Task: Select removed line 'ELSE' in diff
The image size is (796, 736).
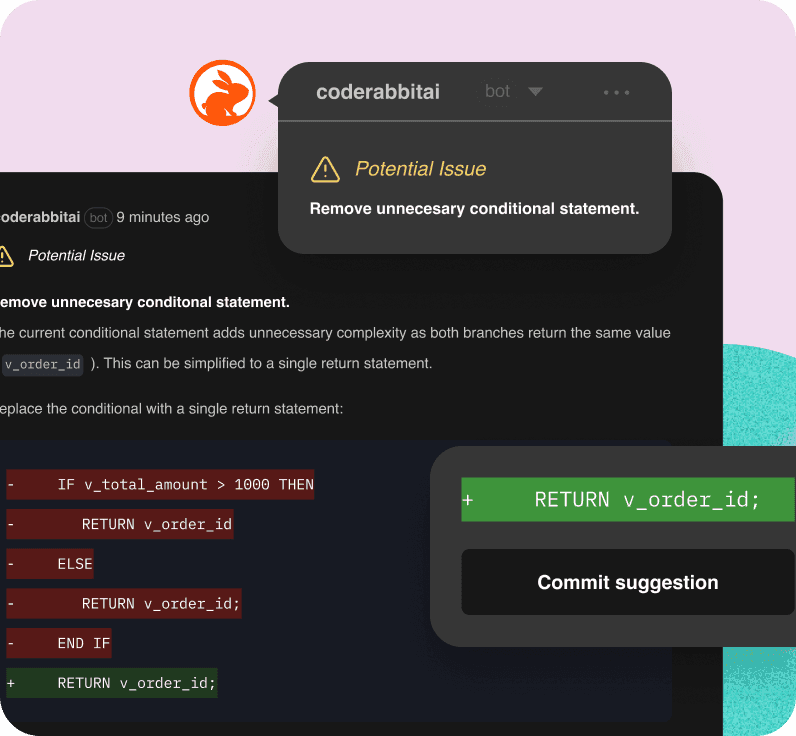Action: coord(50,564)
